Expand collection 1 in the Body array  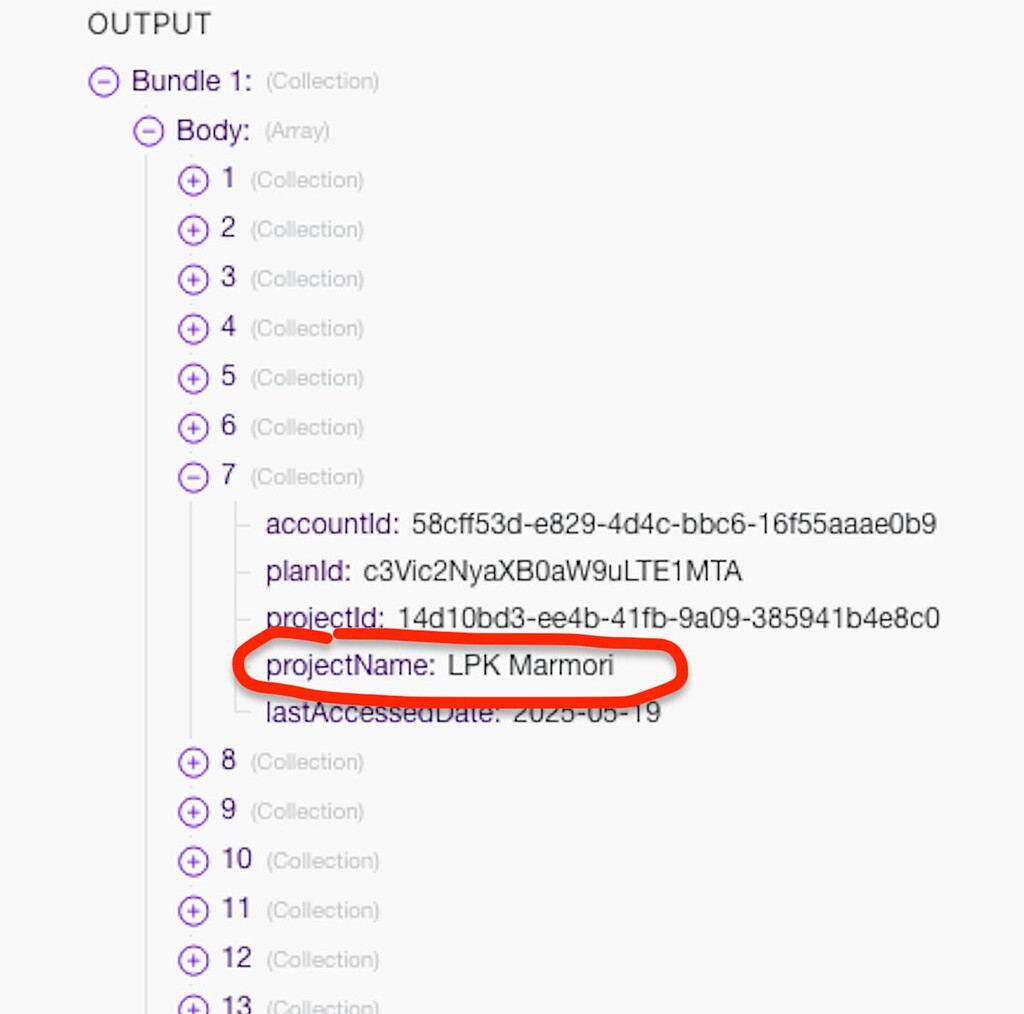[x=192, y=180]
